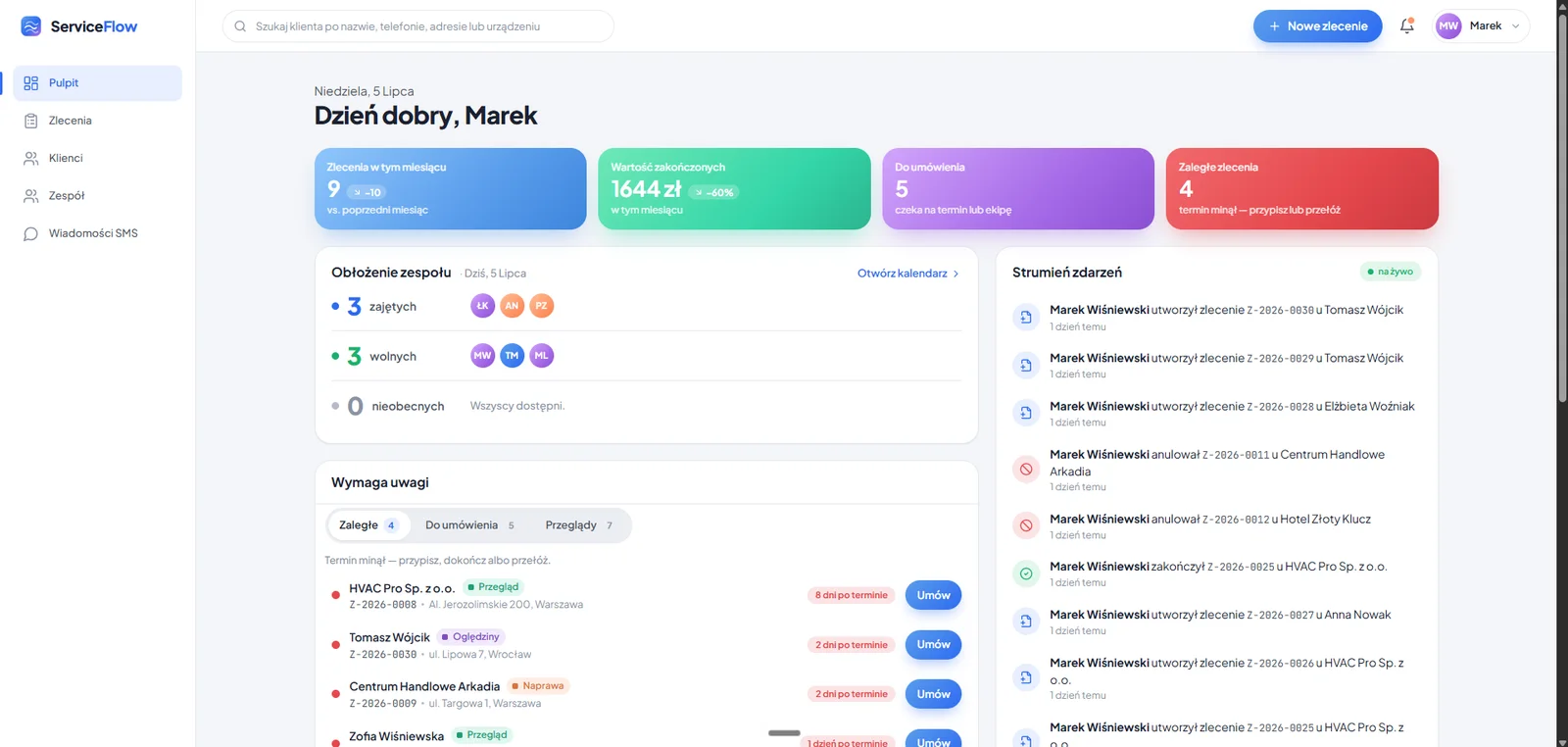The width and height of the screenshot is (1568, 747).
Task: Open Klienci person icon in sidebar
Action: click(x=31, y=158)
